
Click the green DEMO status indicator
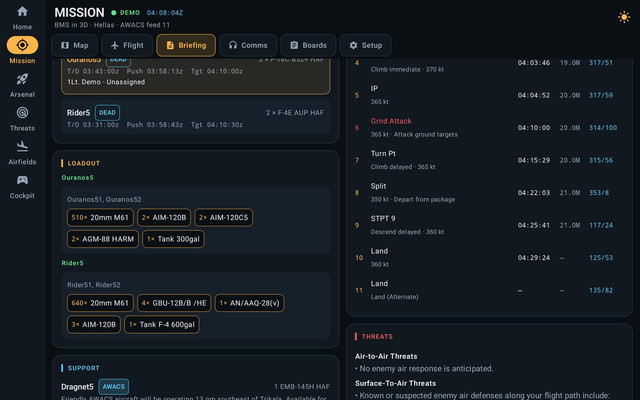(x=125, y=13)
